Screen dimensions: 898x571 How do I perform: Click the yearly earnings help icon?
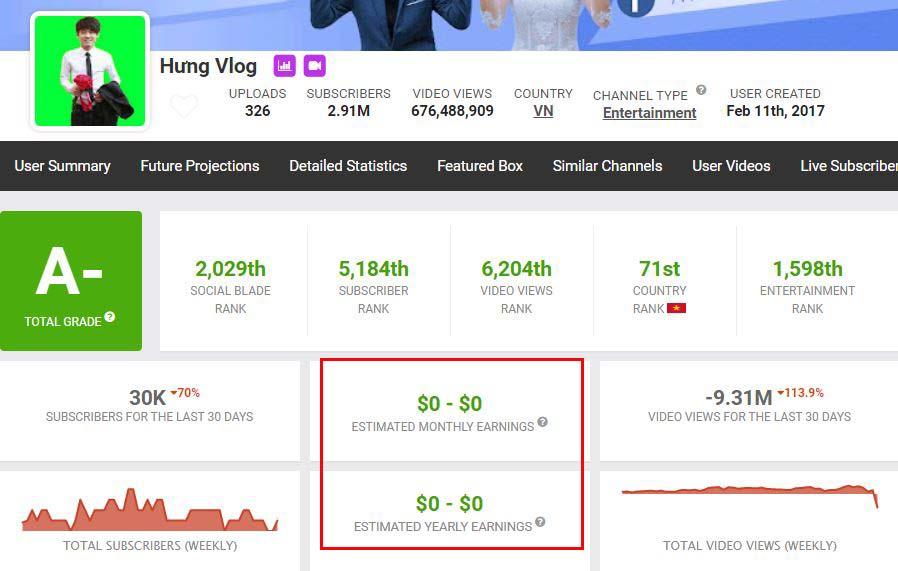pos(540,522)
